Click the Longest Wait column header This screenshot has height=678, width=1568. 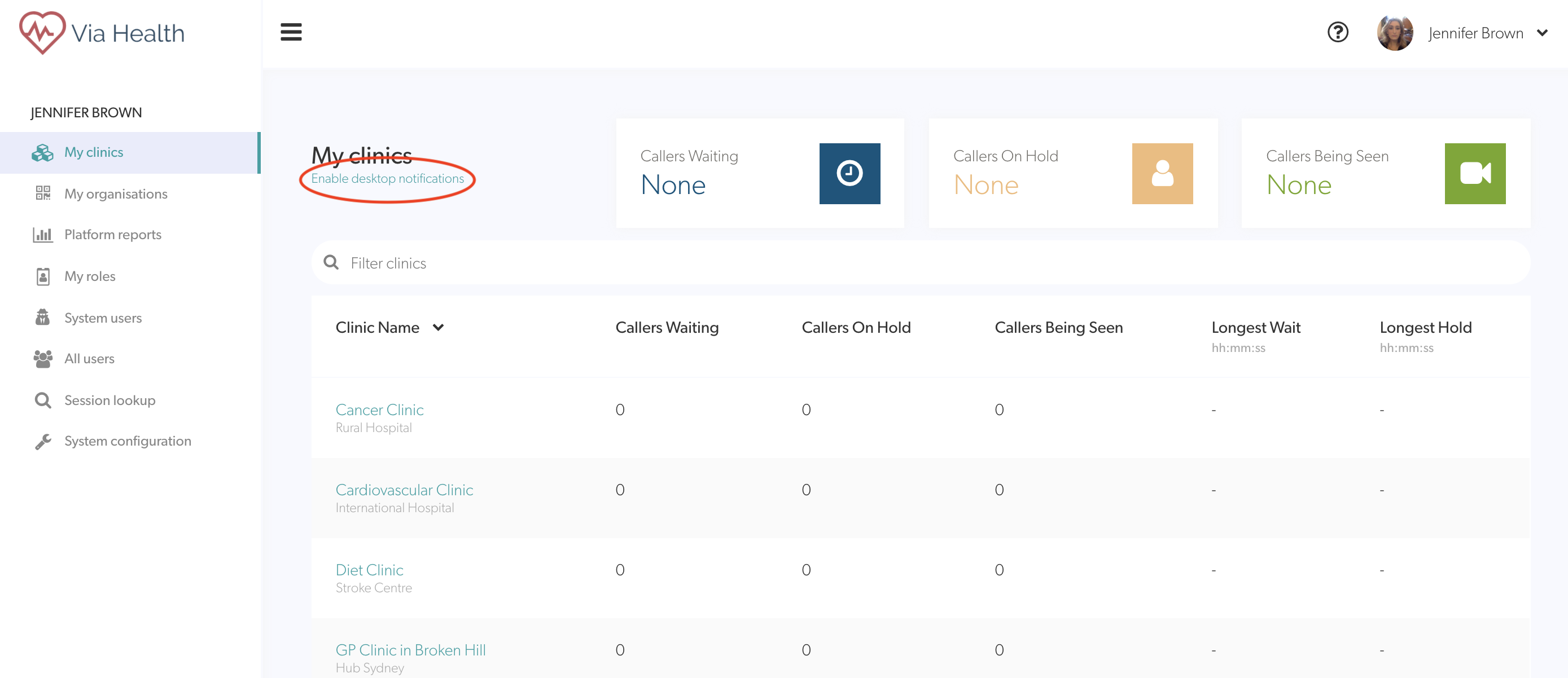(1256, 328)
